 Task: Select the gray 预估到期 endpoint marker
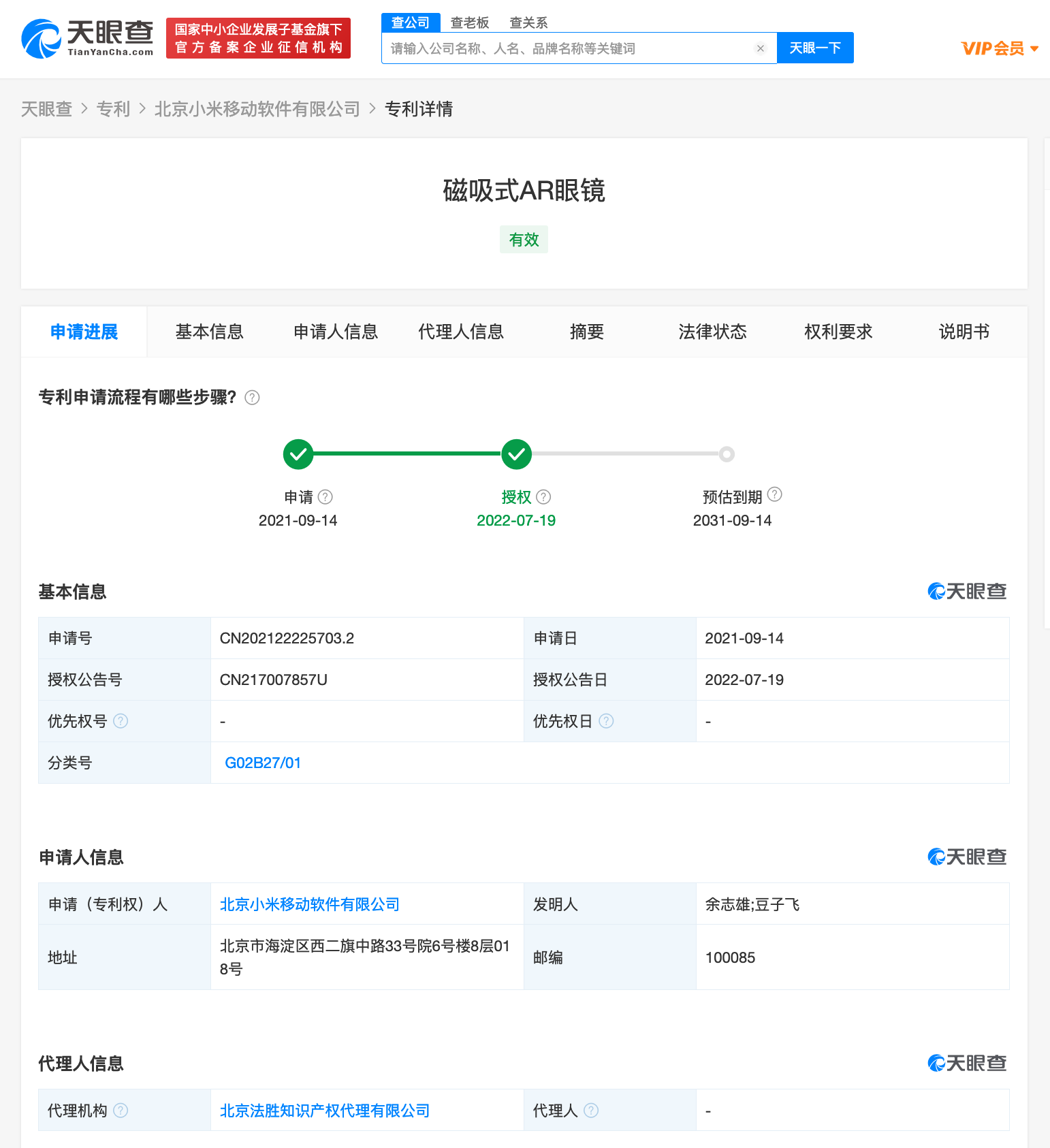[x=727, y=454]
